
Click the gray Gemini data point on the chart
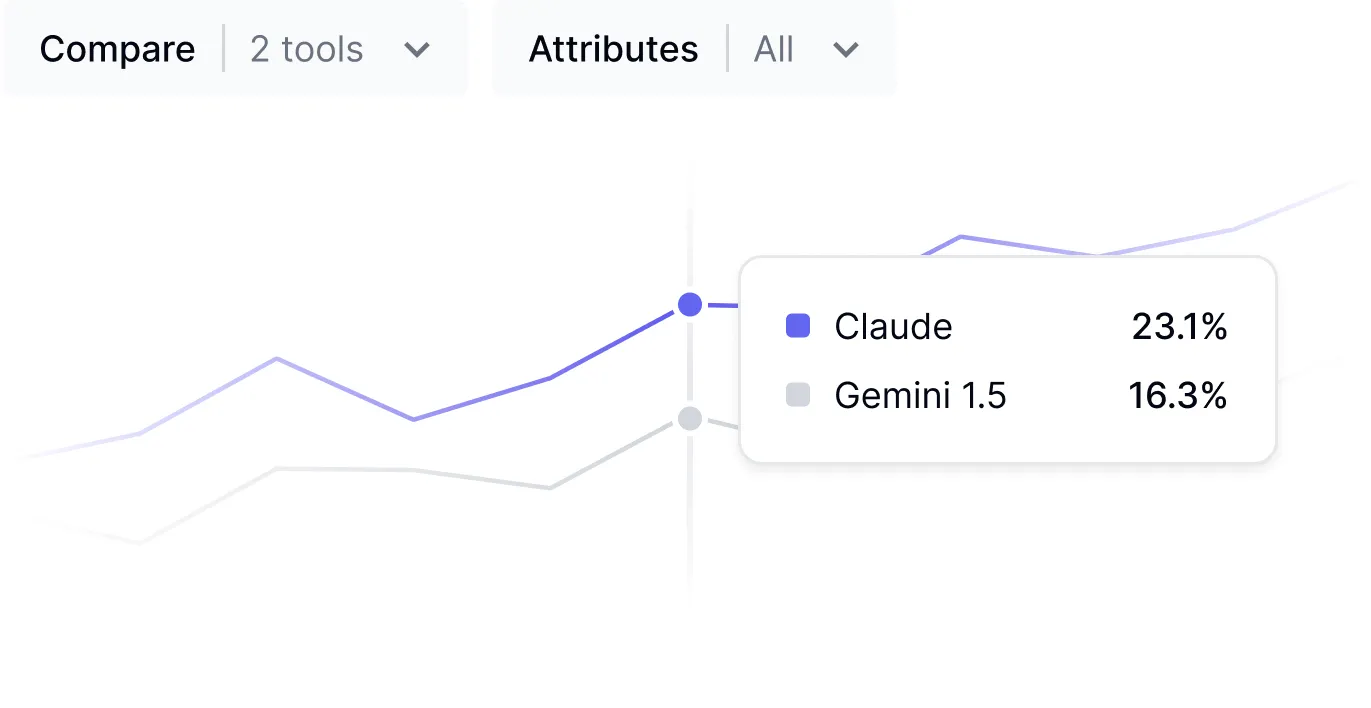point(689,418)
